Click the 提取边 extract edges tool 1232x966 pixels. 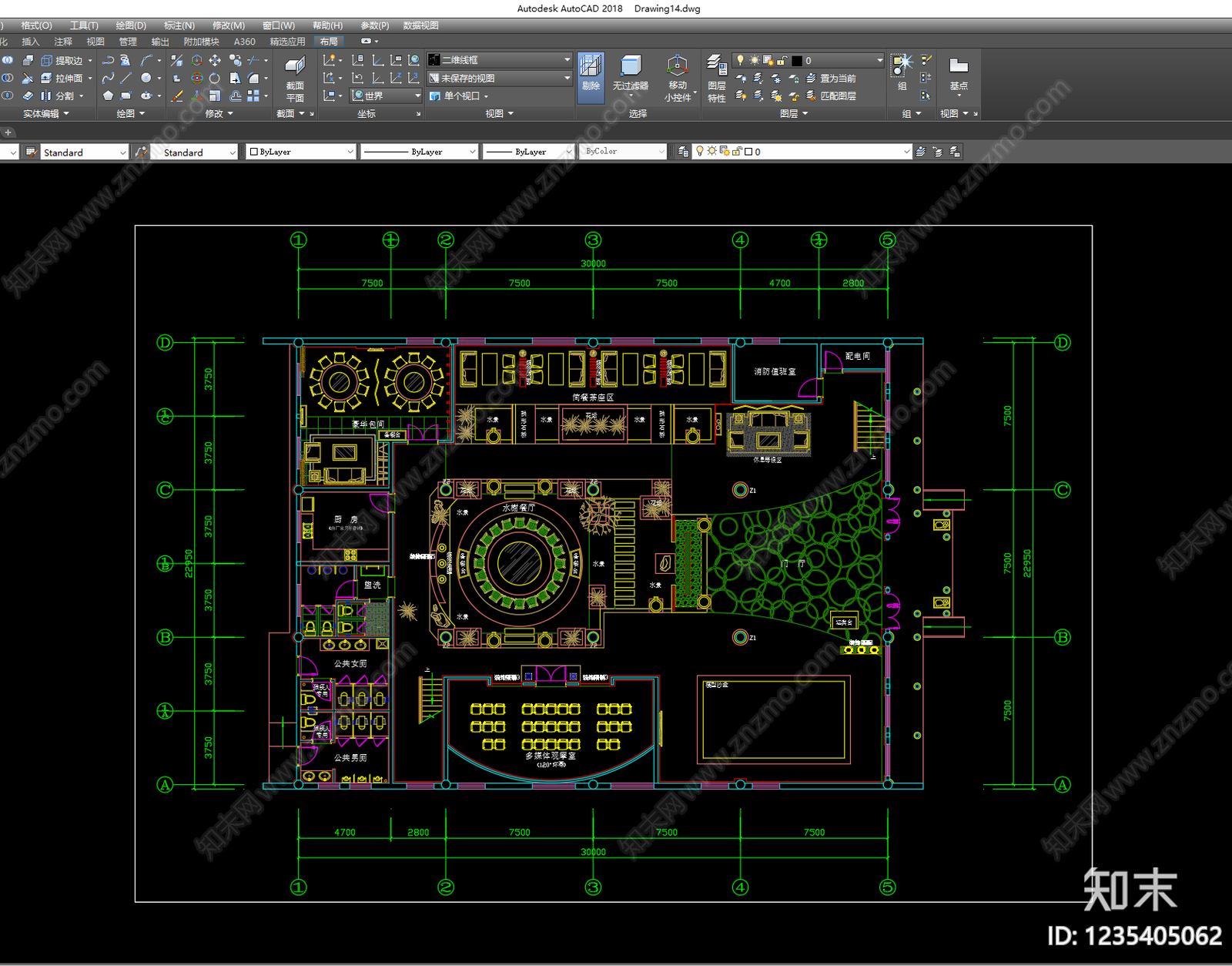tap(62, 60)
